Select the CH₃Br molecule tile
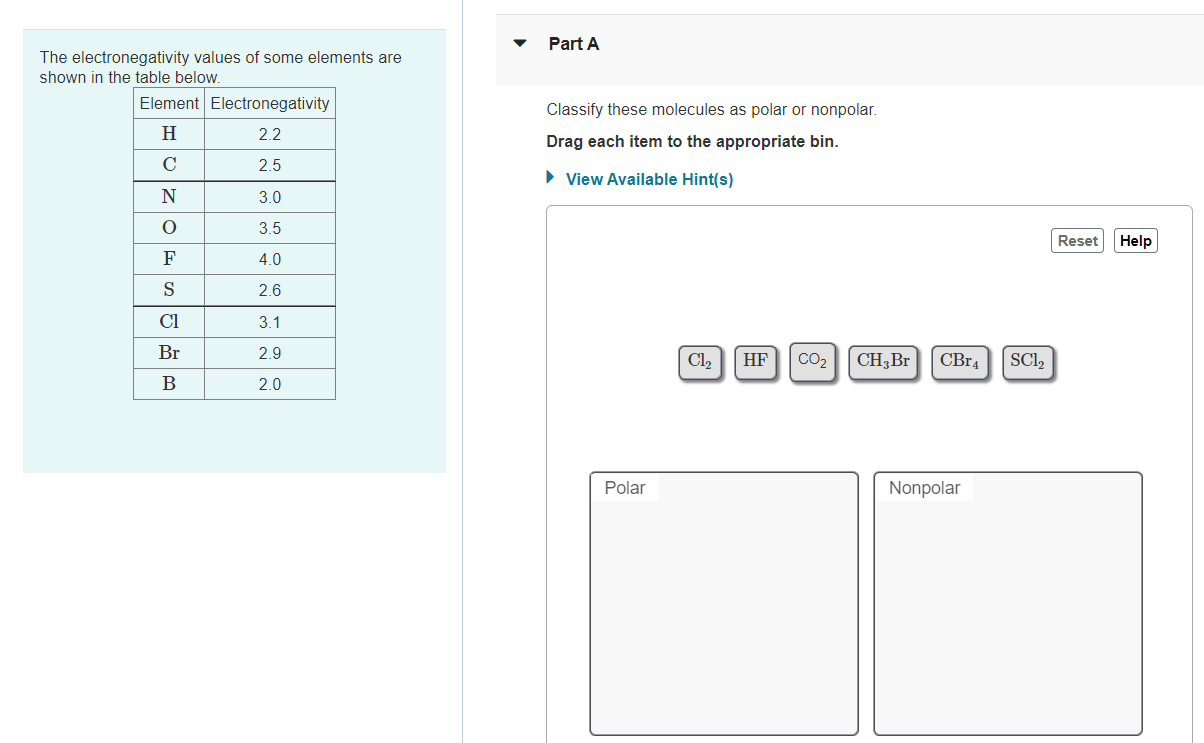1204x743 pixels. point(884,362)
